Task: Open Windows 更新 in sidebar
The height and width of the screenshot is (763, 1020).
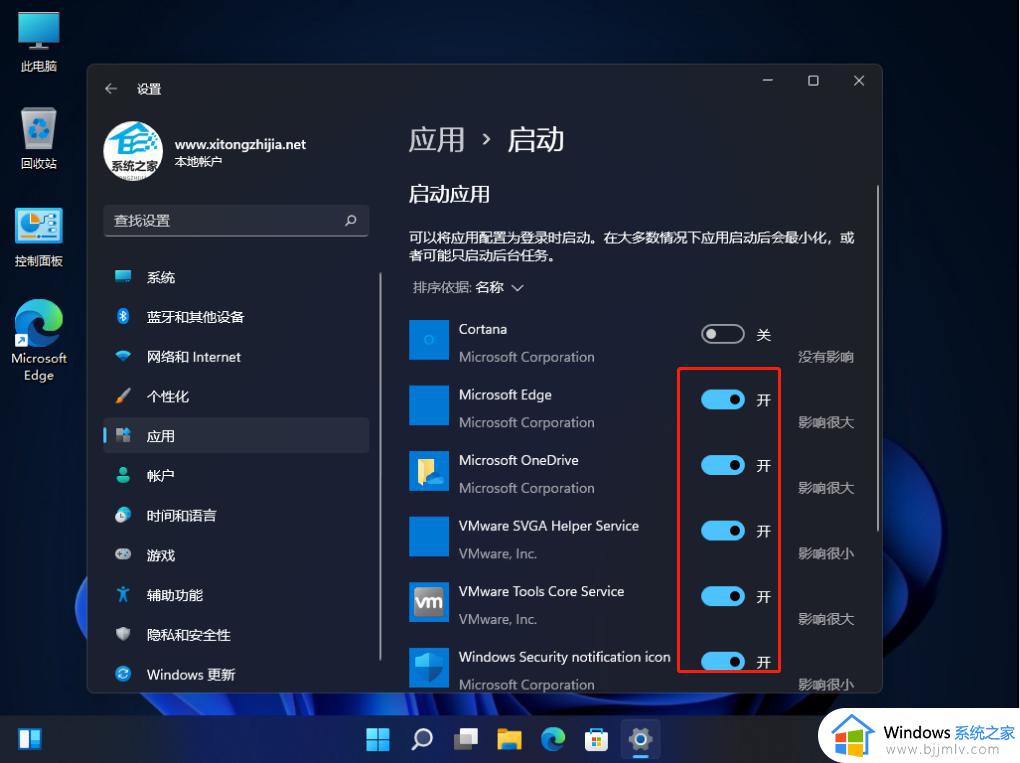Action: point(236,674)
